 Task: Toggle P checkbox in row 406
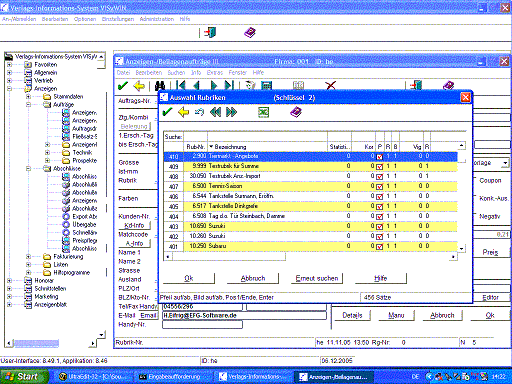pos(380,197)
